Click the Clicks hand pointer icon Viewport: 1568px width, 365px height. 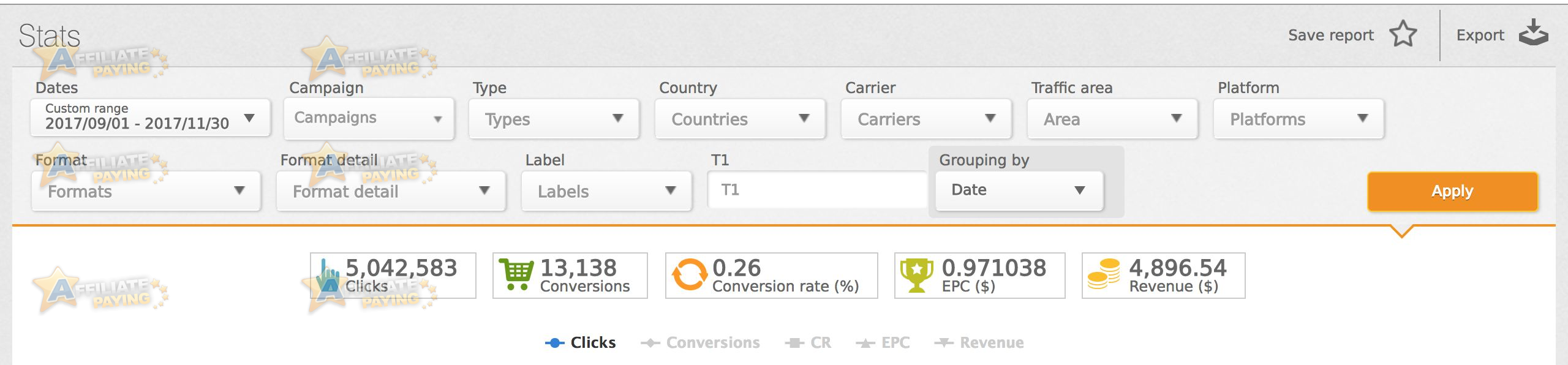tap(328, 276)
